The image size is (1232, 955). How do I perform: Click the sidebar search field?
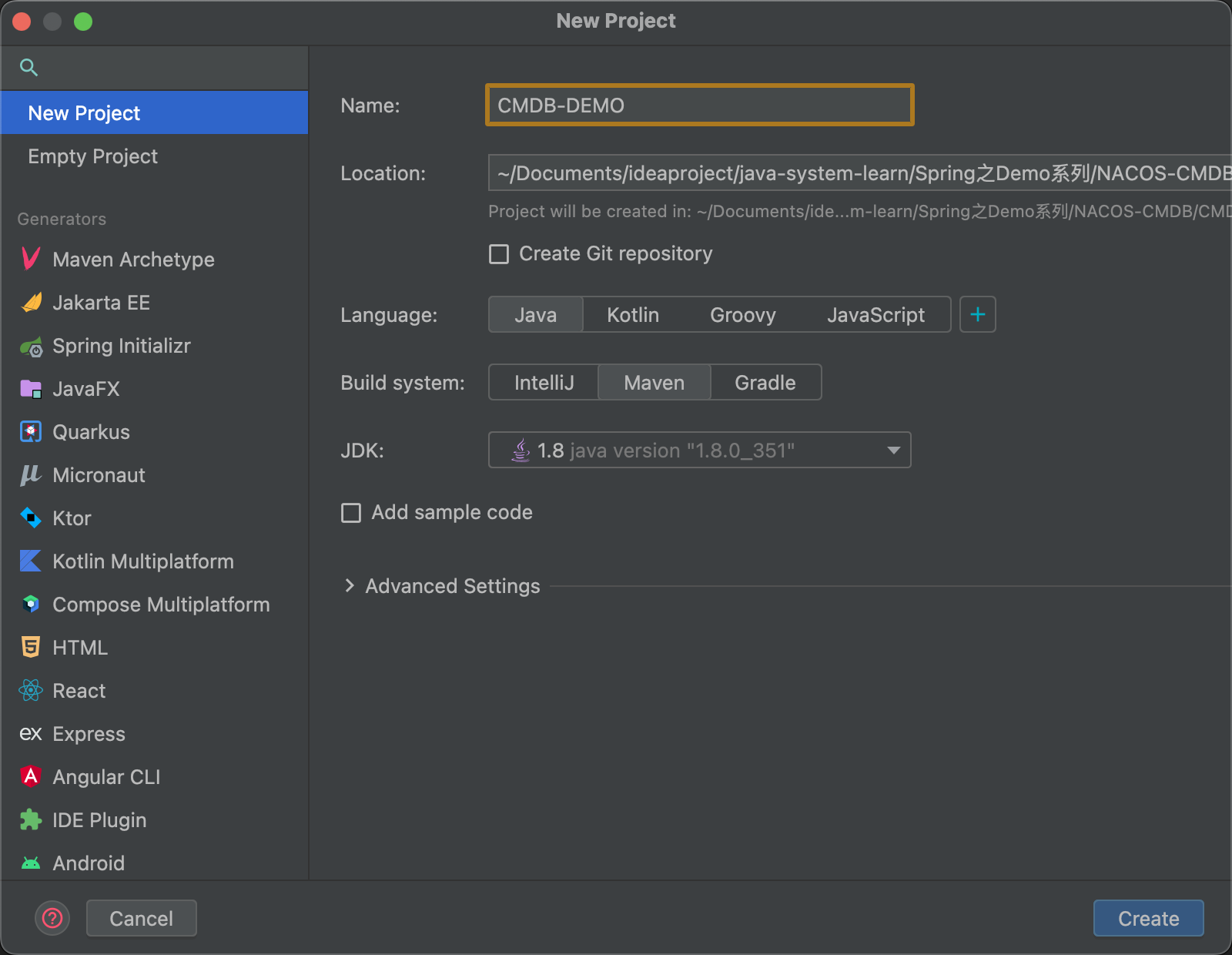coord(155,68)
